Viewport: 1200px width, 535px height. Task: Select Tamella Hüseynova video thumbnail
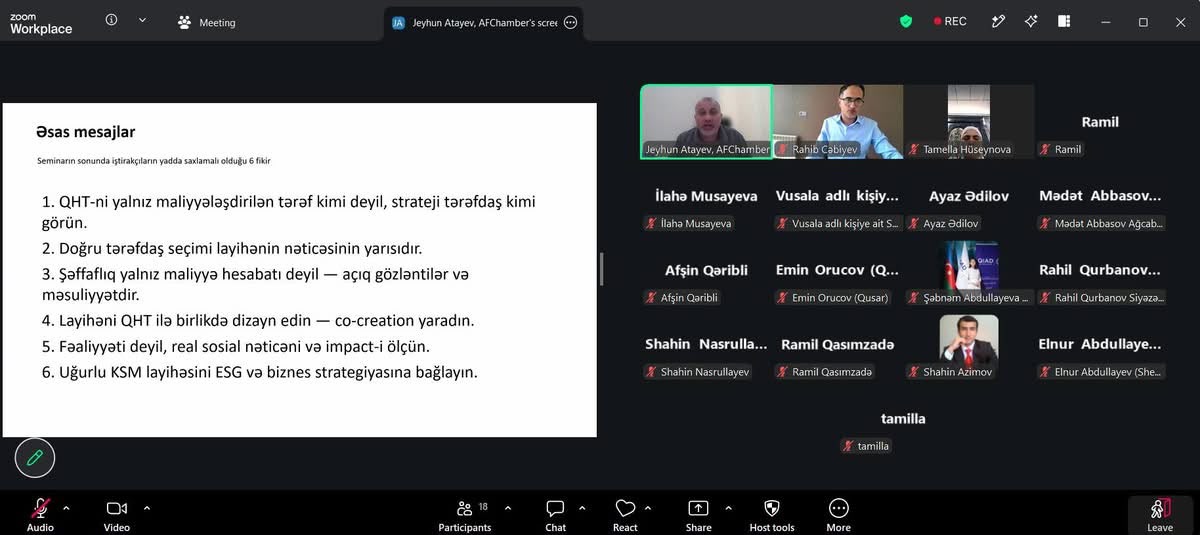[x=969, y=122]
